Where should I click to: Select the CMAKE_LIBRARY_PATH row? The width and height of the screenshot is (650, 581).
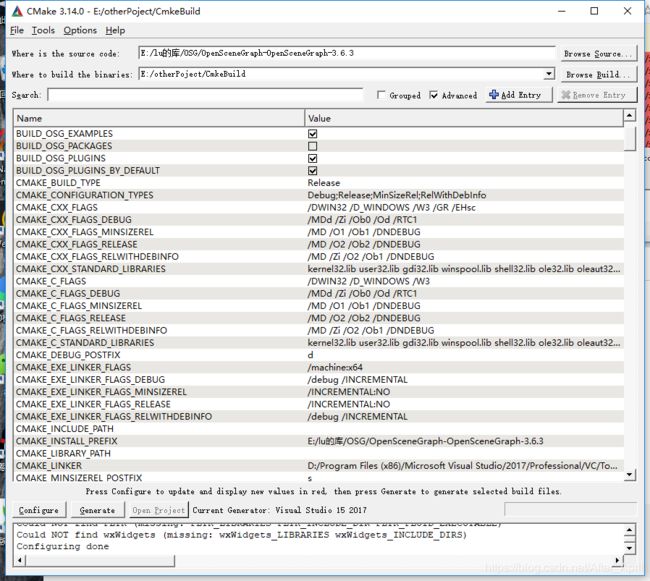[319, 453]
